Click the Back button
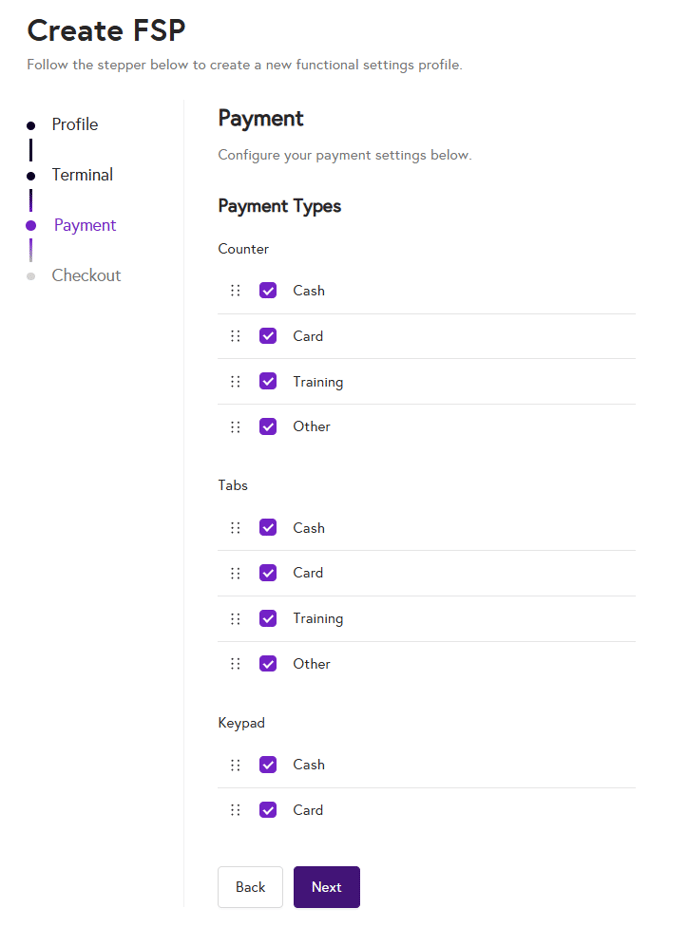This screenshot has height=946, width=688. (x=250, y=887)
